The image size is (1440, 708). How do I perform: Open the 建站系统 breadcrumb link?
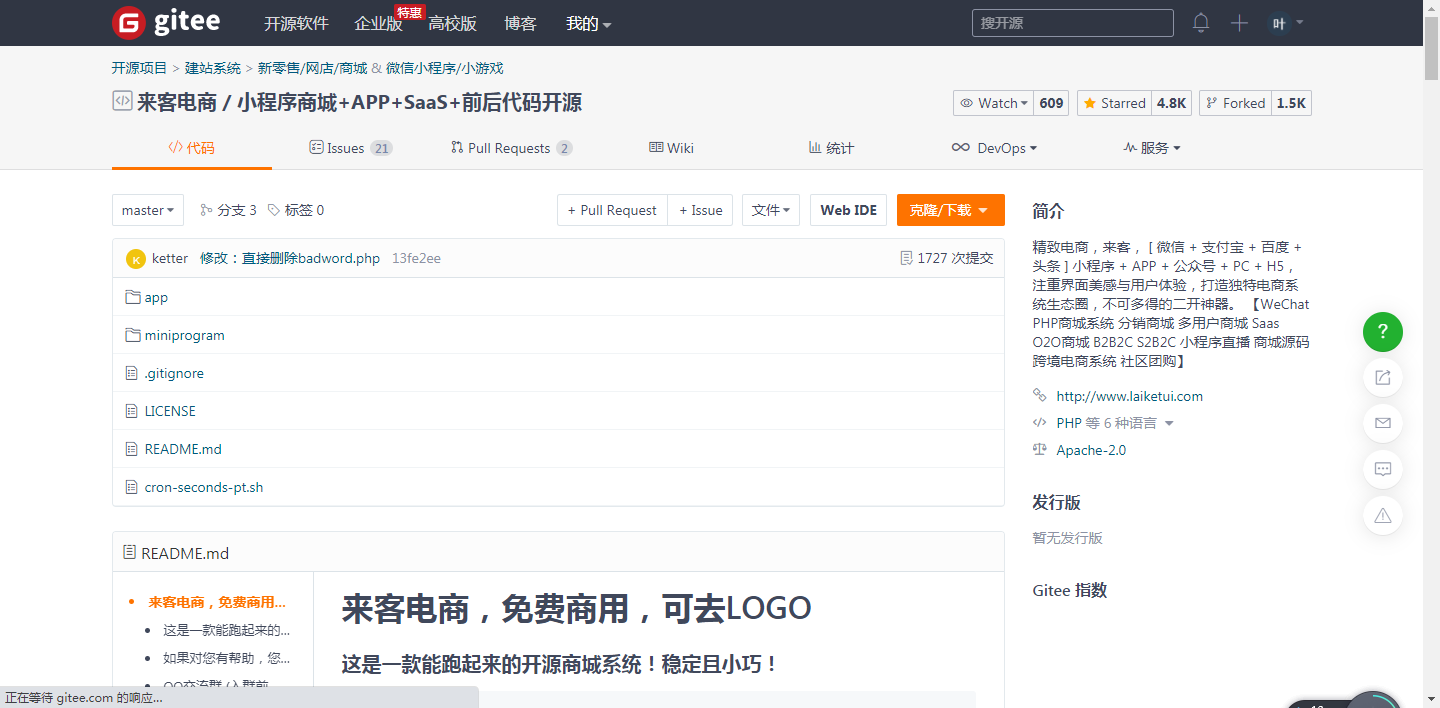[213, 68]
